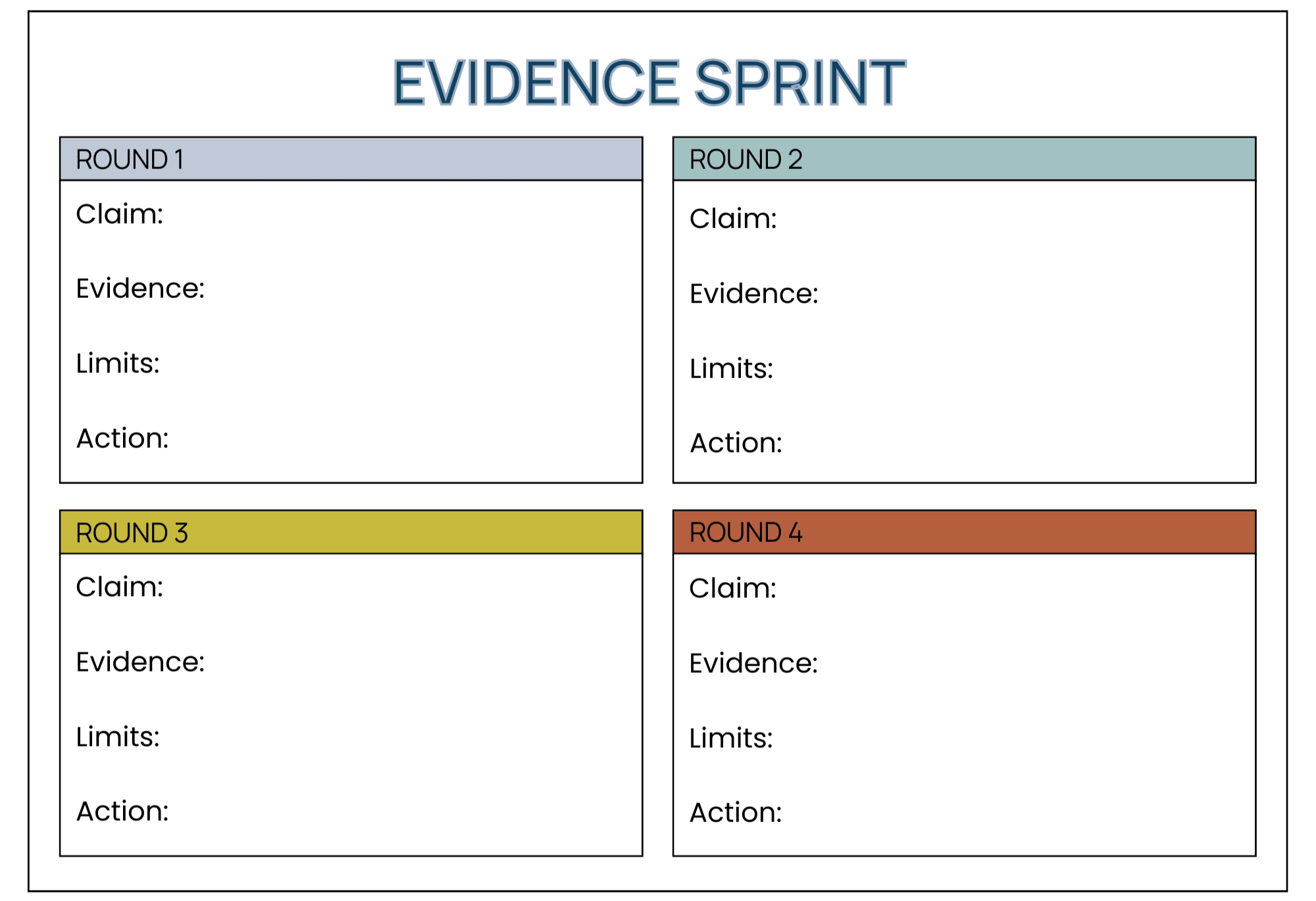The height and width of the screenshot is (901, 1316).
Task: Select the Evidence label in Round 3
Action: [140, 662]
